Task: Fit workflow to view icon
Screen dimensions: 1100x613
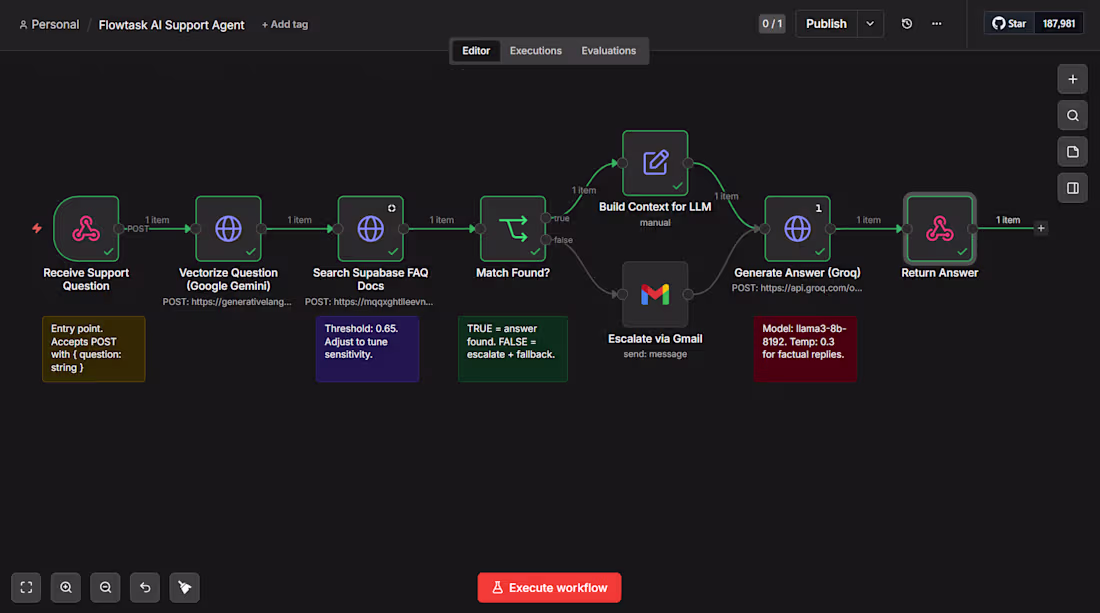Action: [x=26, y=588]
